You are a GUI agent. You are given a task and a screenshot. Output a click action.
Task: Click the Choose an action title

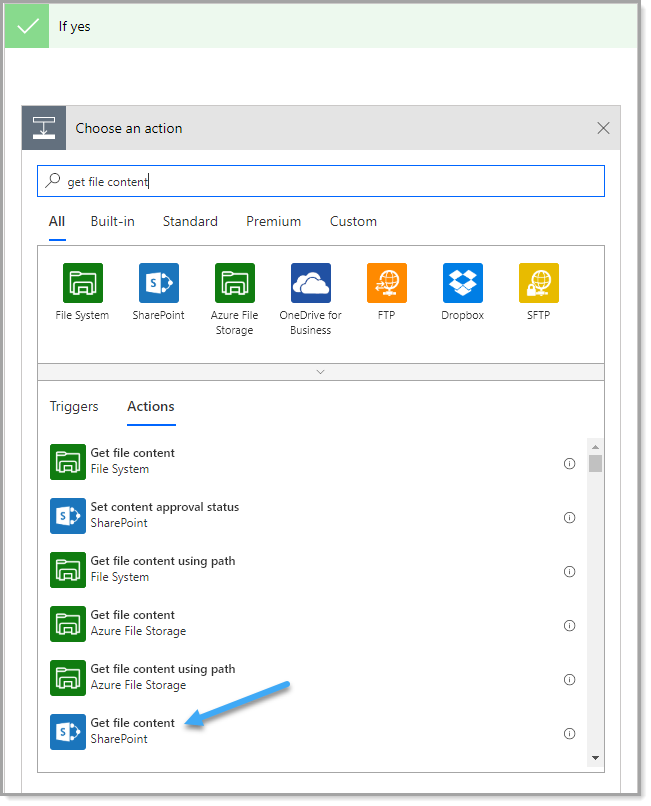(x=129, y=128)
